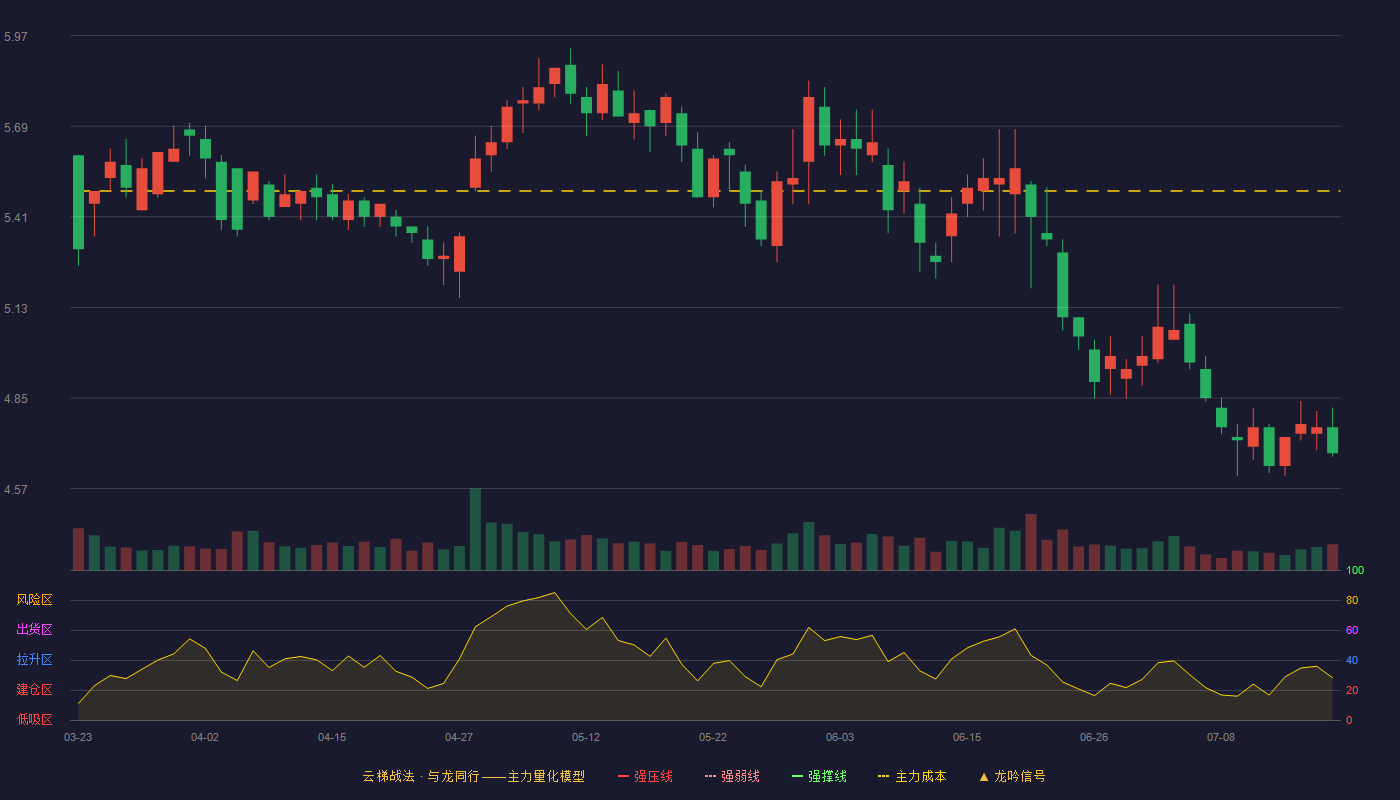Click the 风险区 zone label
Image resolution: width=1400 pixels, height=800 pixels.
34,600
